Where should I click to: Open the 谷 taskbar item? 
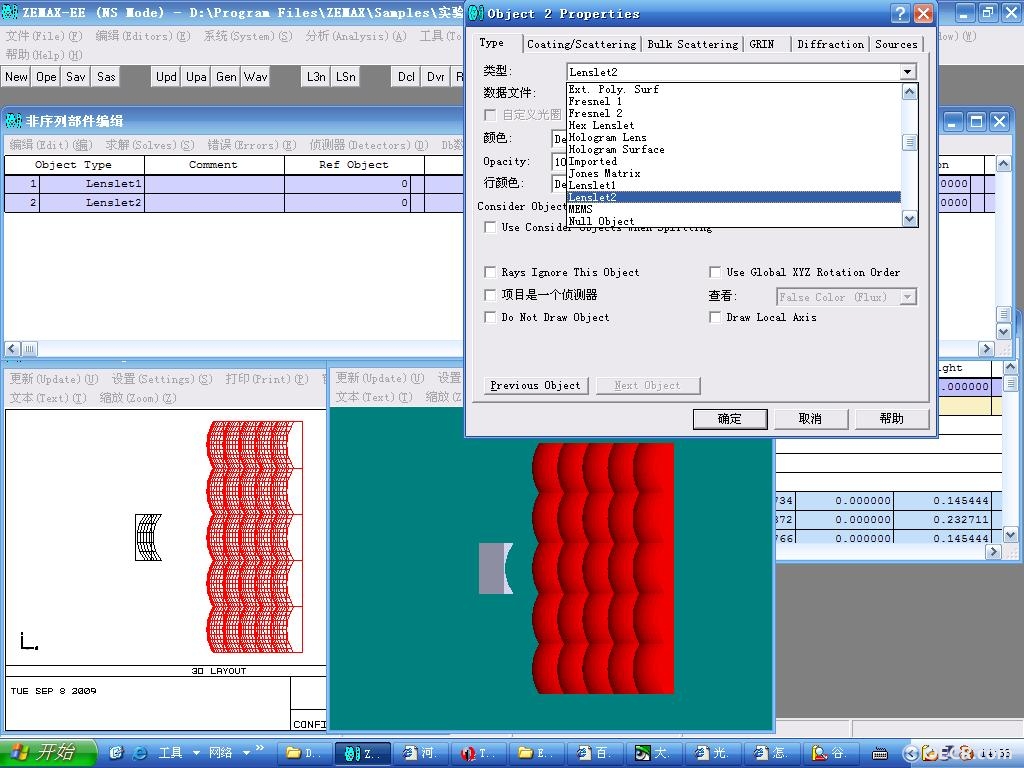pos(831,753)
